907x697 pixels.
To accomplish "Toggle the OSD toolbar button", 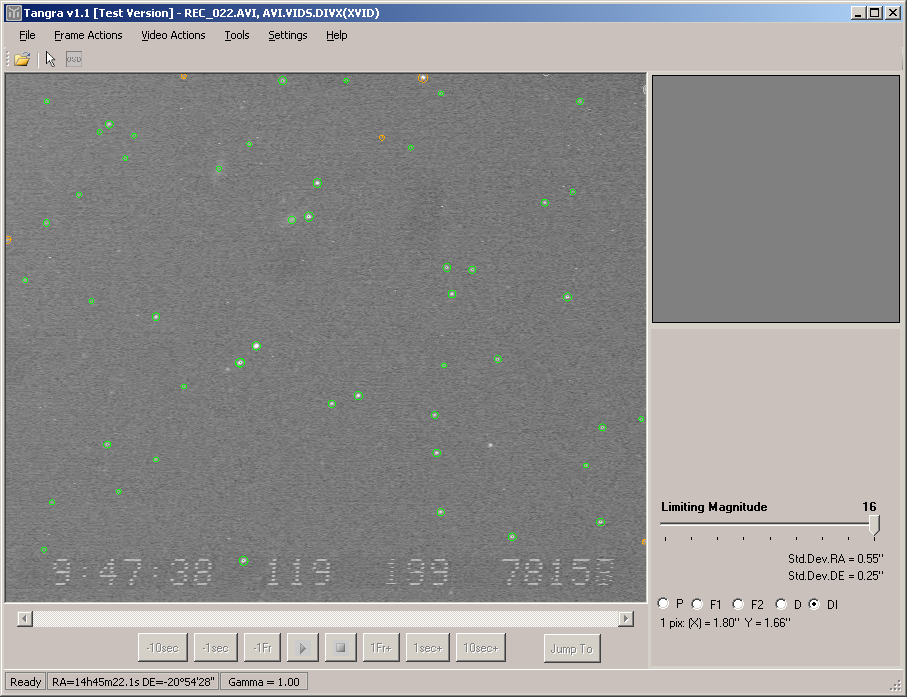I will [73, 59].
